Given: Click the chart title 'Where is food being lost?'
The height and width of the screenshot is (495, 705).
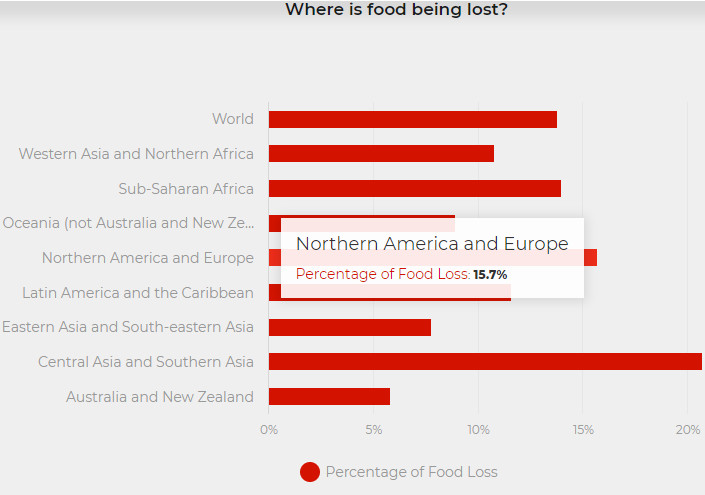Looking at the screenshot, I should click(396, 11).
